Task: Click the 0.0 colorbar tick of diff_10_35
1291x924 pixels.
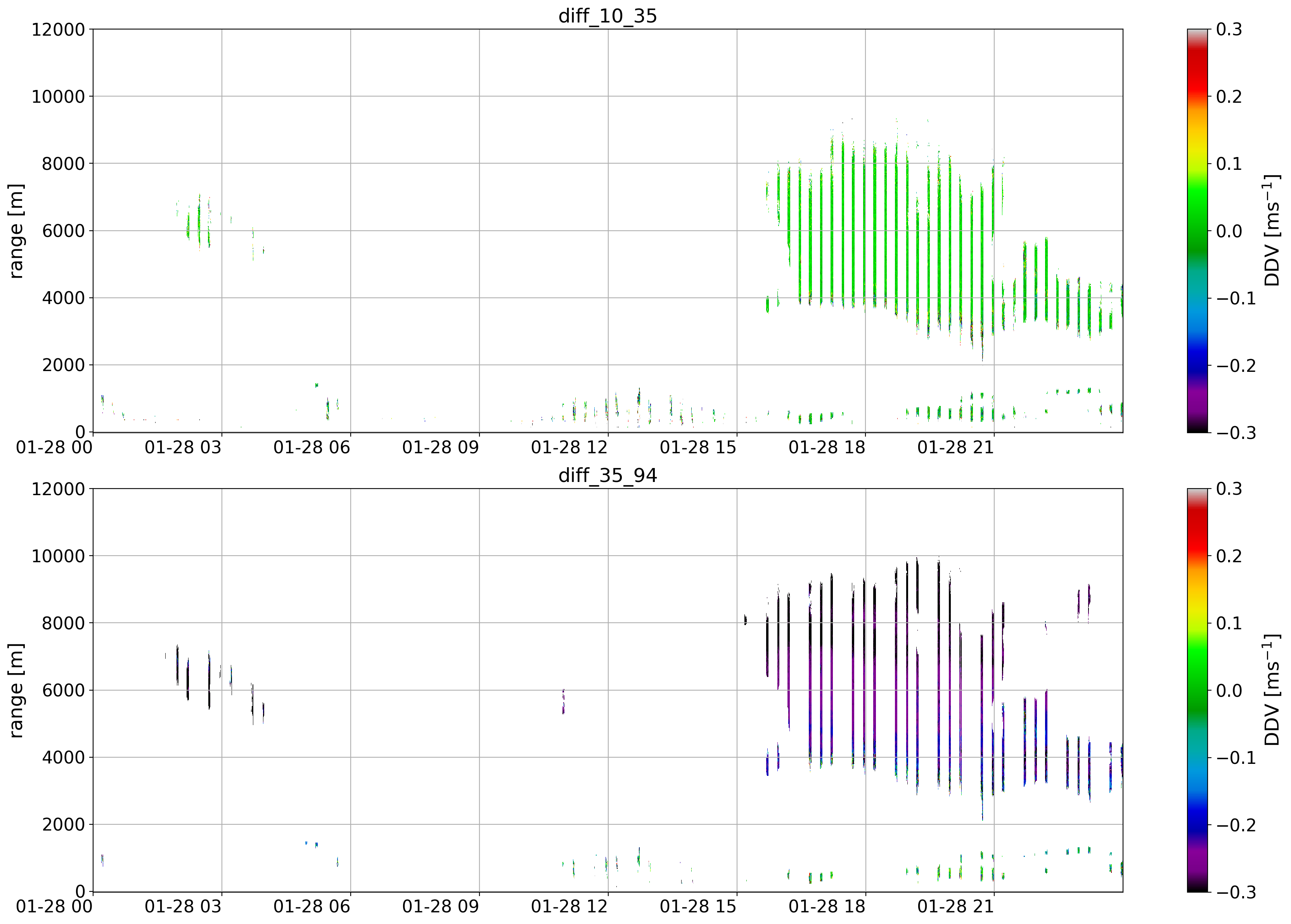Action: point(1229,231)
